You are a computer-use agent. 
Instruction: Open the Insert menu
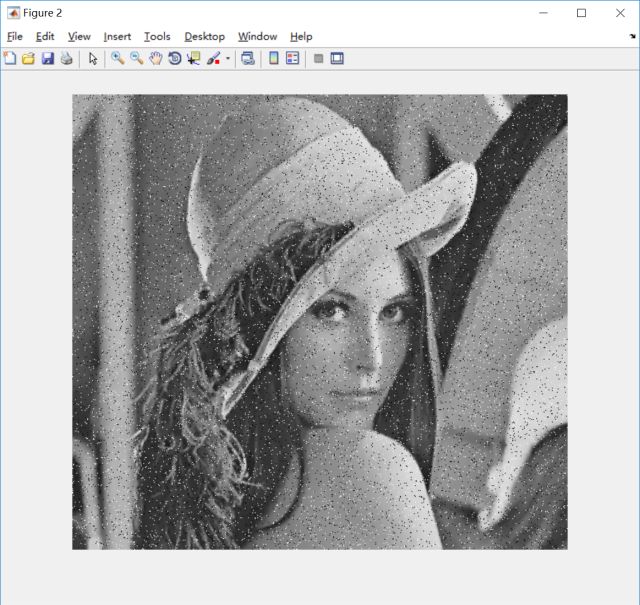tap(117, 36)
